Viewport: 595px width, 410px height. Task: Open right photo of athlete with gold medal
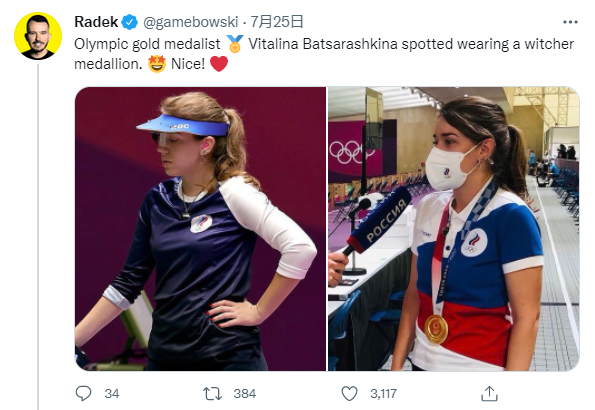point(453,229)
